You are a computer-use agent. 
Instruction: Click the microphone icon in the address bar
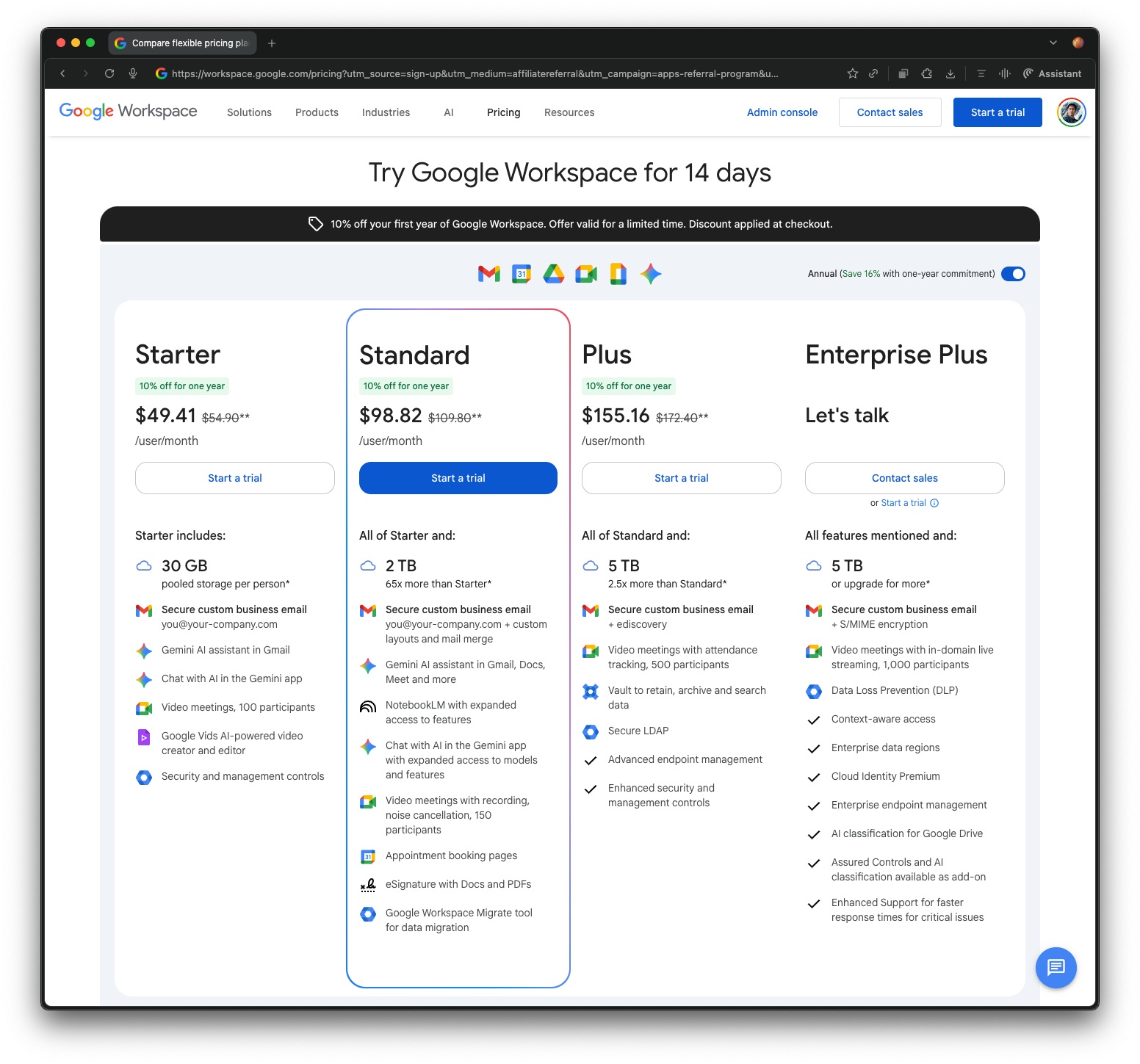(x=133, y=73)
